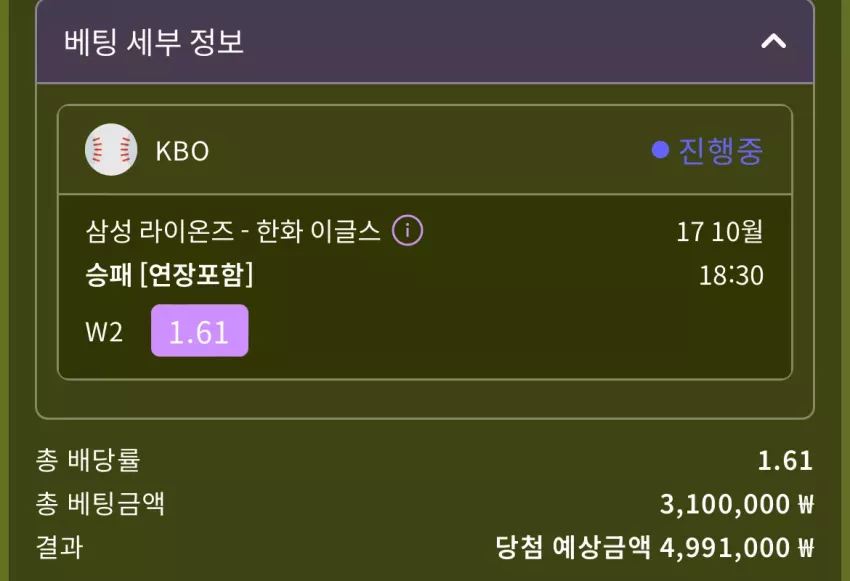Click the 진행중 status label
The image size is (850, 581).
coord(720,150)
